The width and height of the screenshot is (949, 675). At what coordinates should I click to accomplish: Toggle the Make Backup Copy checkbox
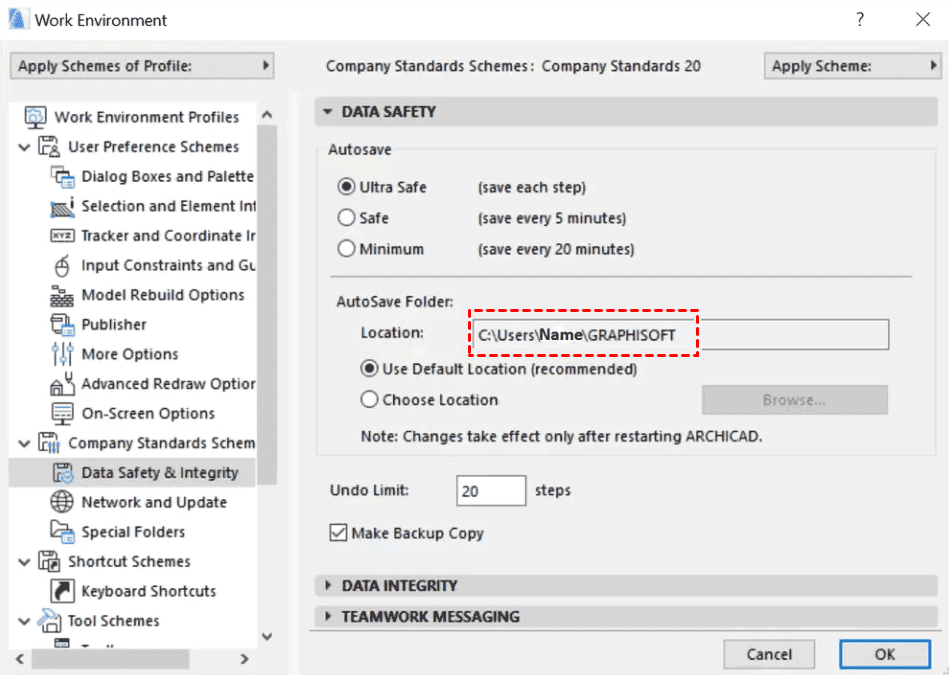coord(338,534)
